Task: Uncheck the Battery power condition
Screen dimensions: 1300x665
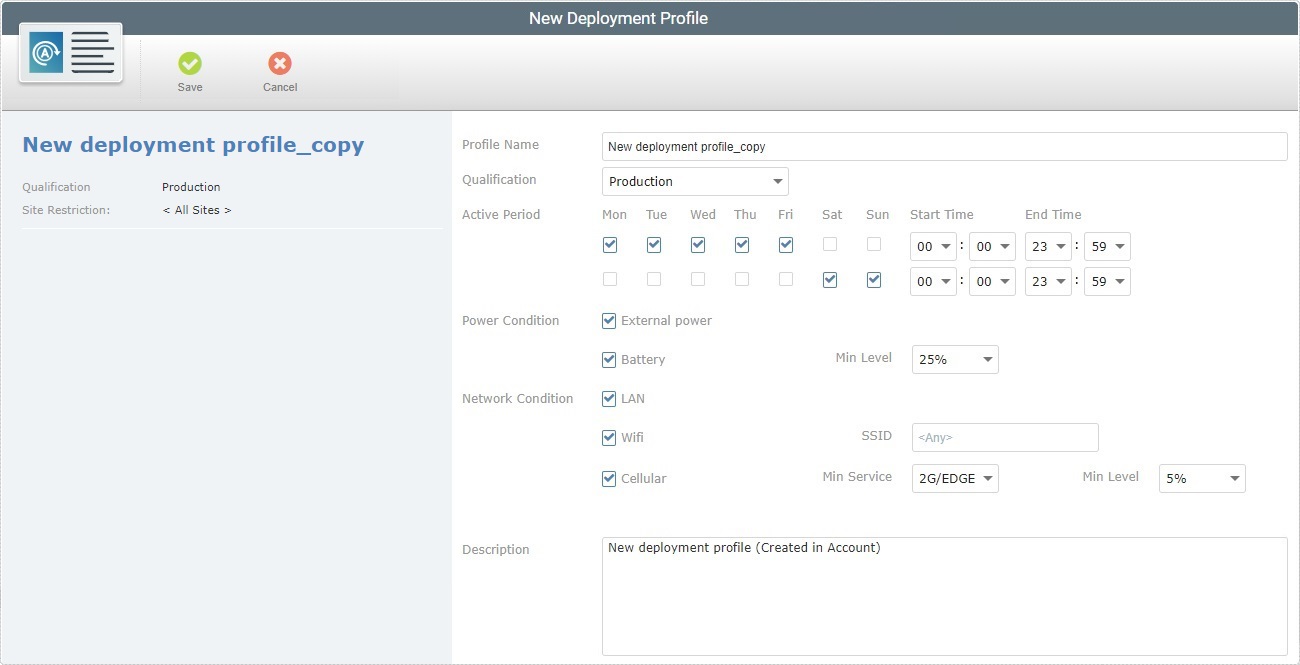Action: pos(608,359)
